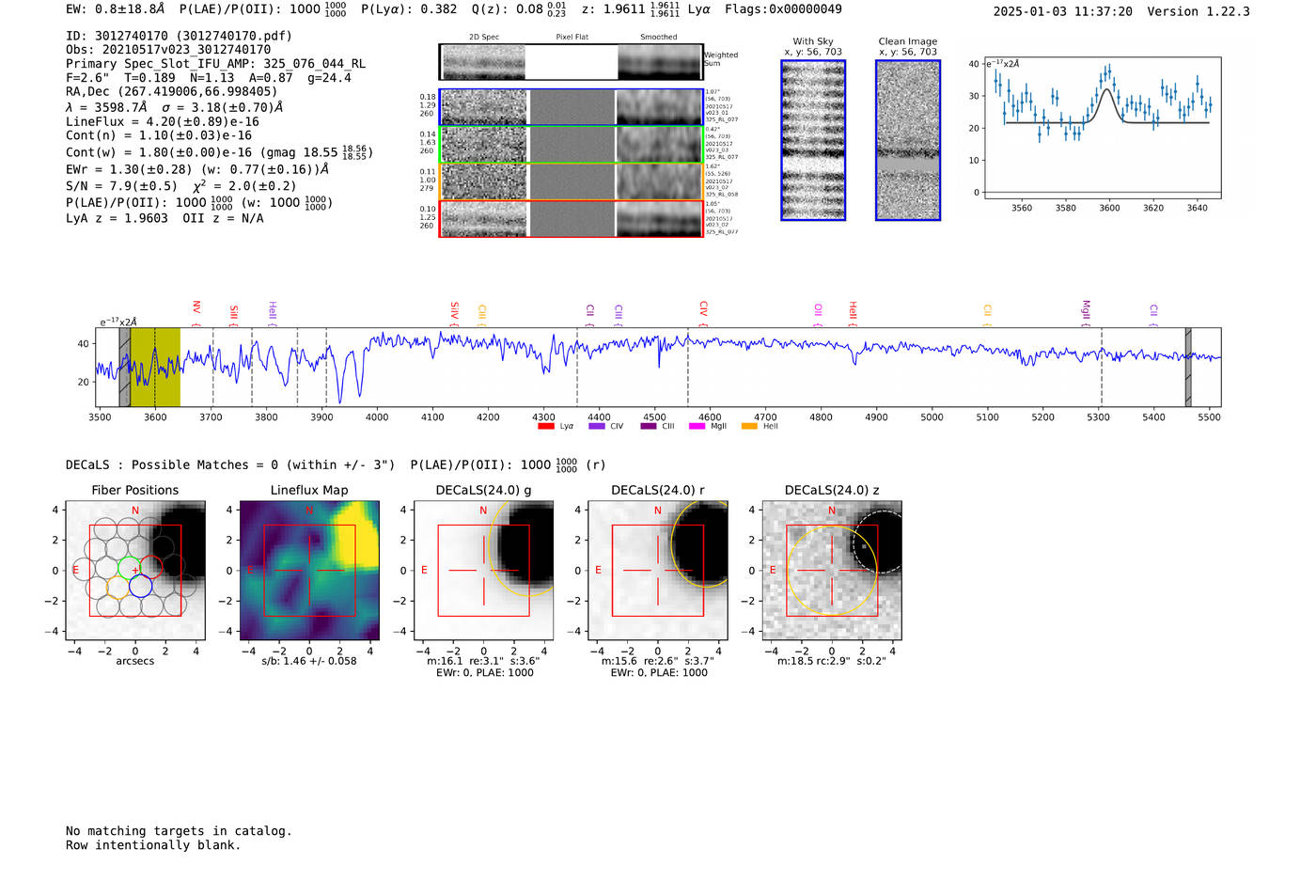Viewport: 1316px width, 896px height.
Task: Click the m:18.5 rc:2.9" s:0.2" caption
Action: 832,661
